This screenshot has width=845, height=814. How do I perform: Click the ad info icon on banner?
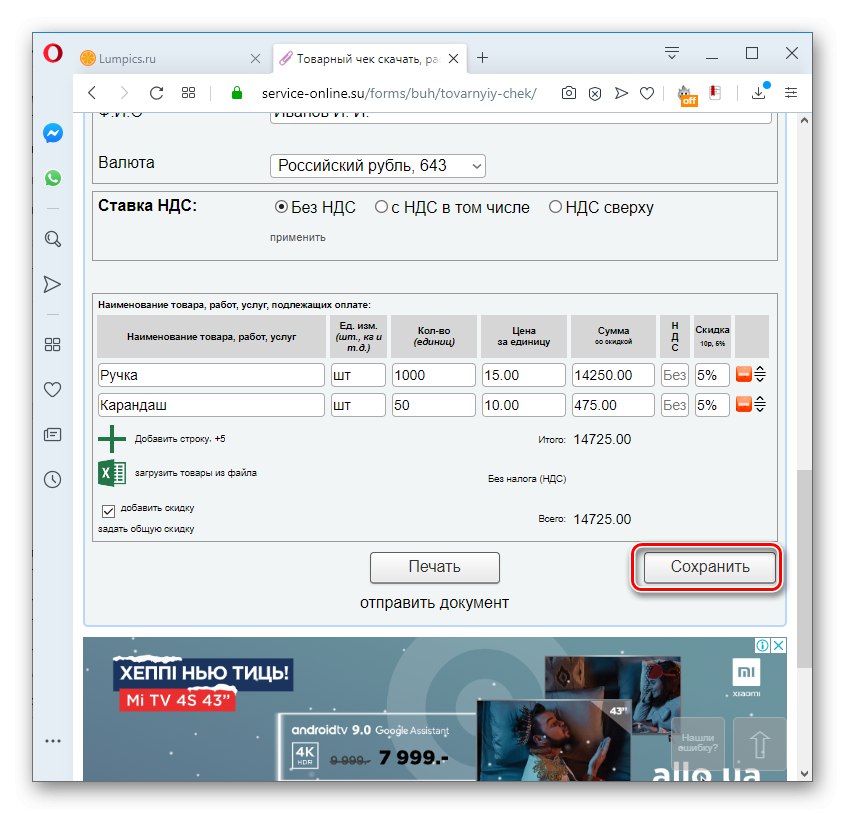click(x=763, y=645)
